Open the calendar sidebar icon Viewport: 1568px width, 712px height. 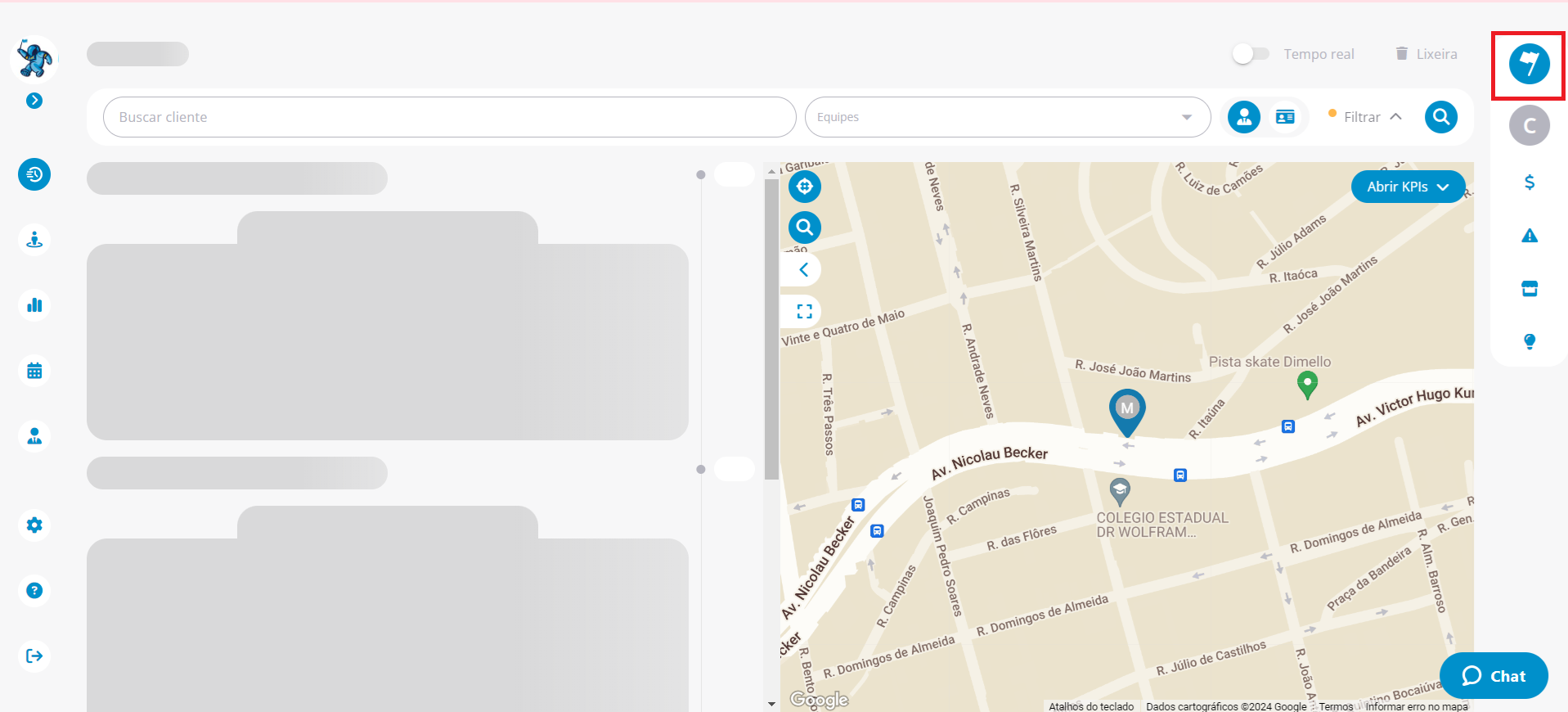tap(34, 371)
